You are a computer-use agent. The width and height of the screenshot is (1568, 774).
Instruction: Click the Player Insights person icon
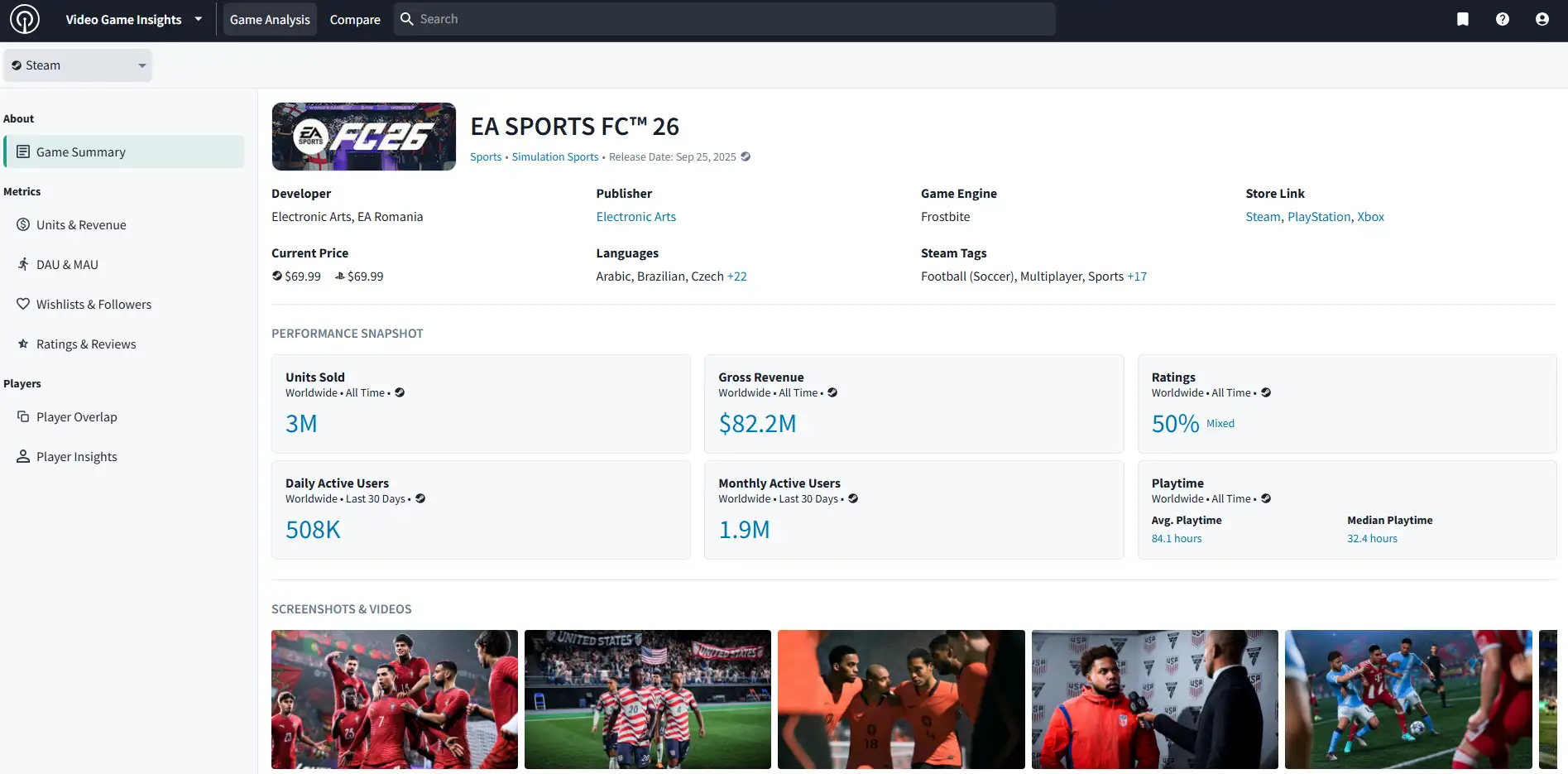click(23, 456)
